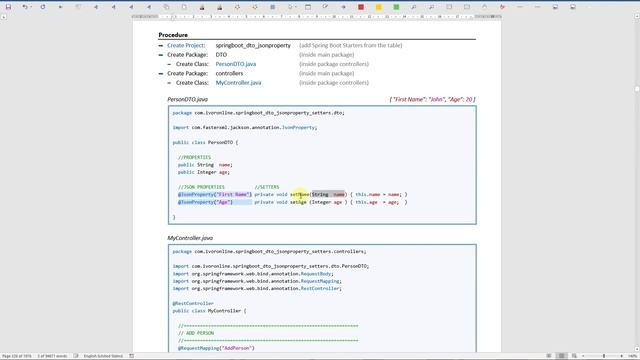Click the Undo arrow icon
640x360 pixels.
tap(24, 7)
